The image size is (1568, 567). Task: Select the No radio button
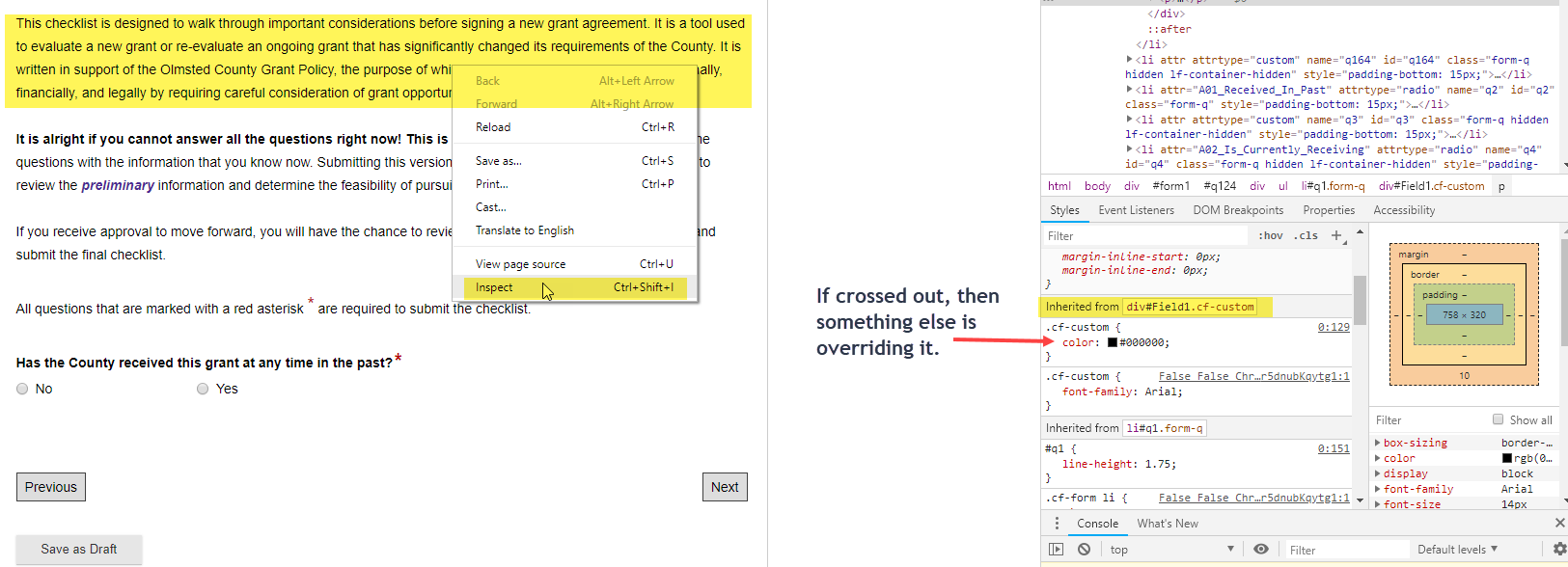coord(22,389)
